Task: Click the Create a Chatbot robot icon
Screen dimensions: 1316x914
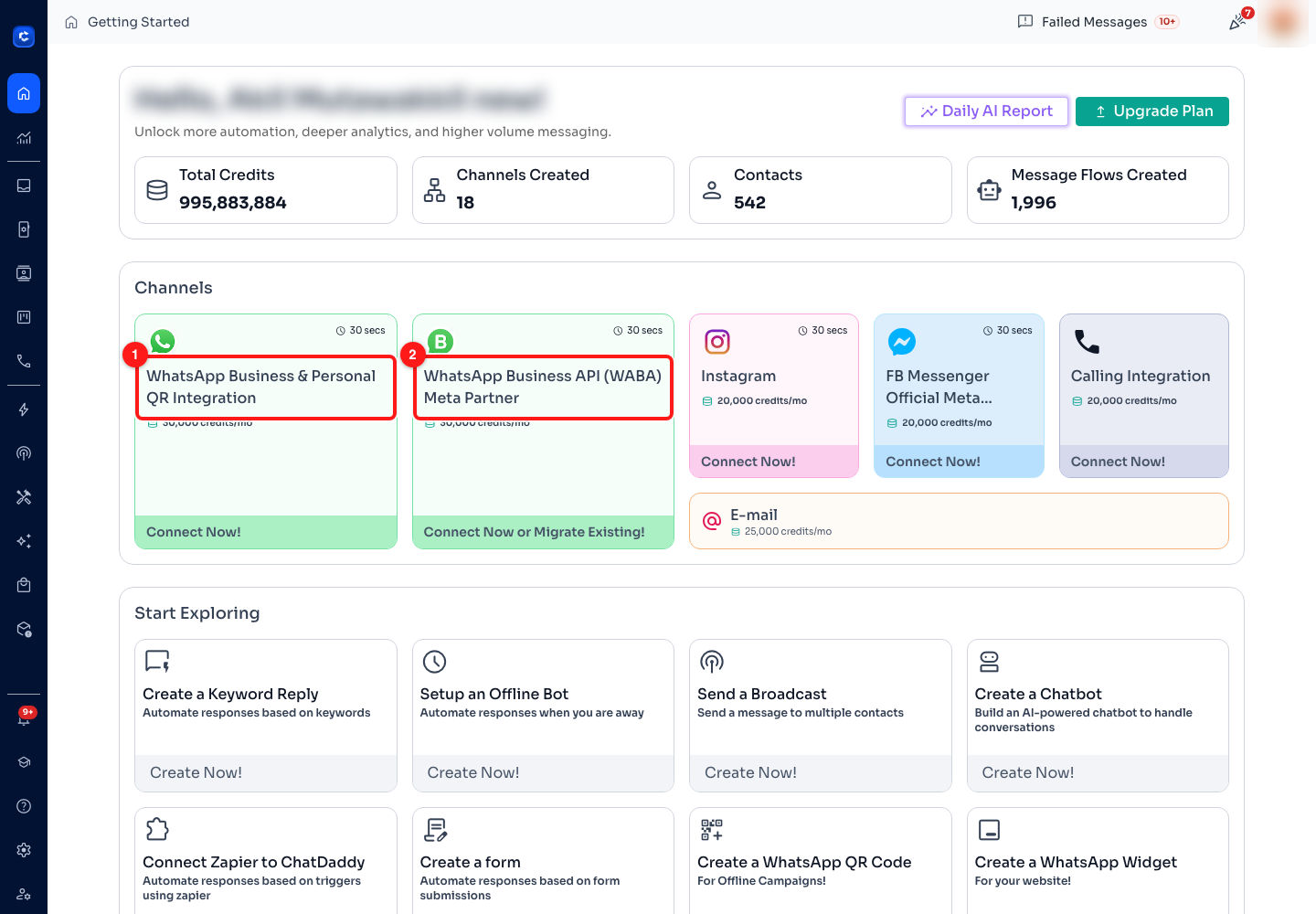Action: [x=989, y=661]
